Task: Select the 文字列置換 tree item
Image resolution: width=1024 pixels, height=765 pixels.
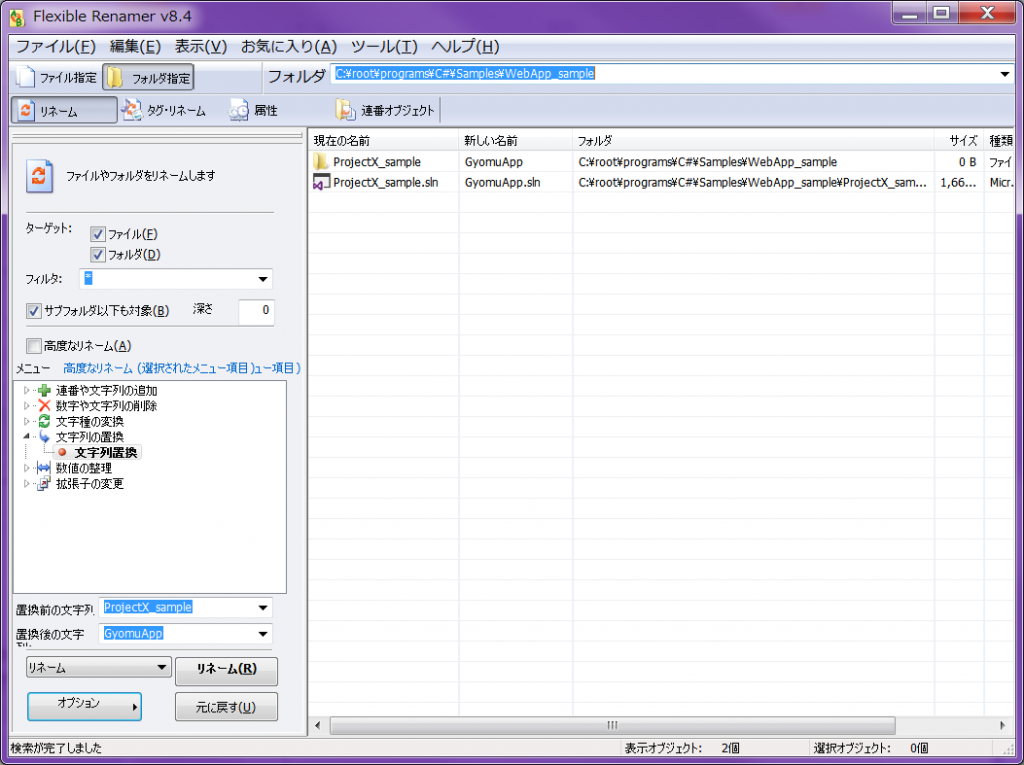Action: 105,452
